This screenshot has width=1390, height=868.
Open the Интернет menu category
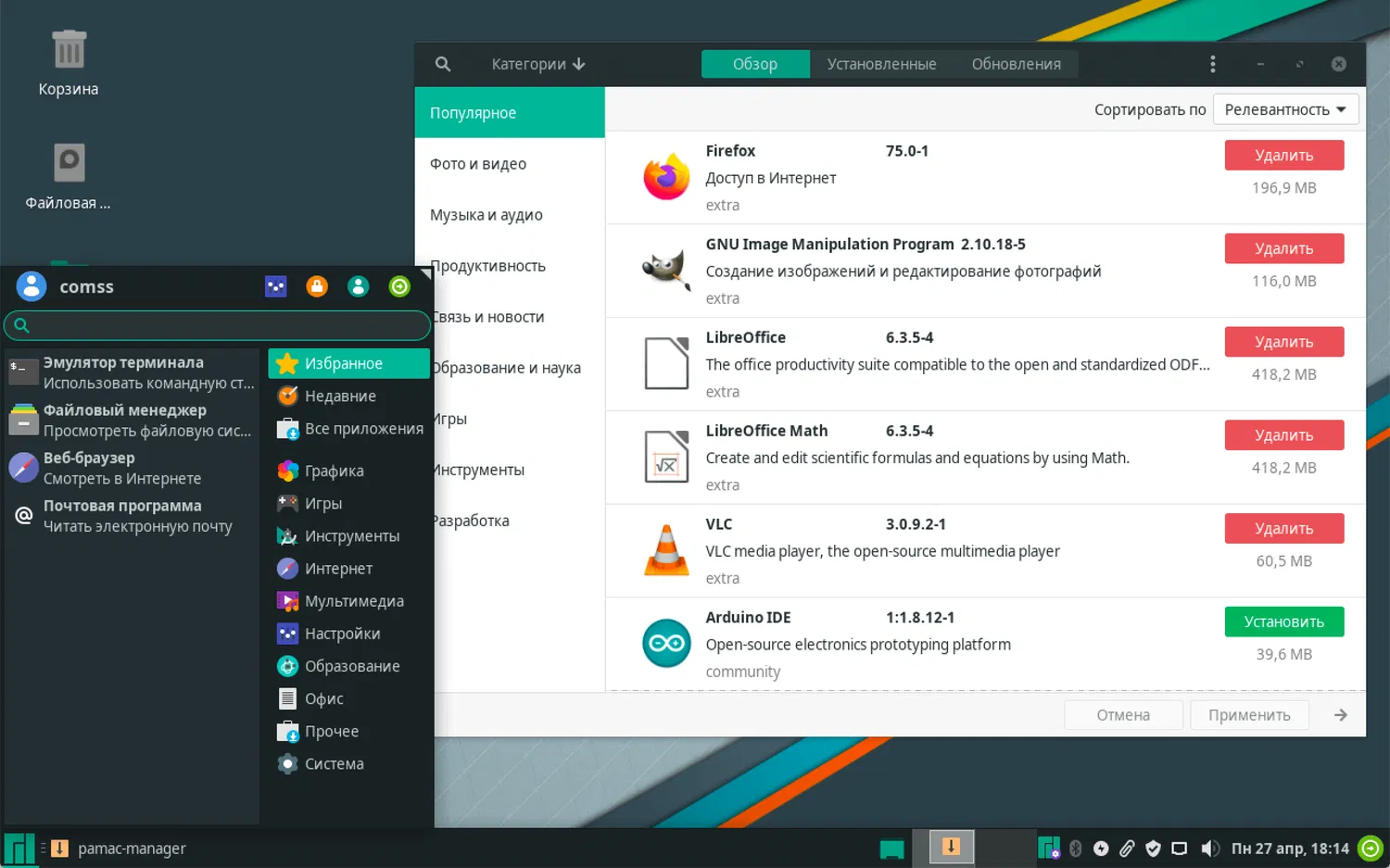349,568
